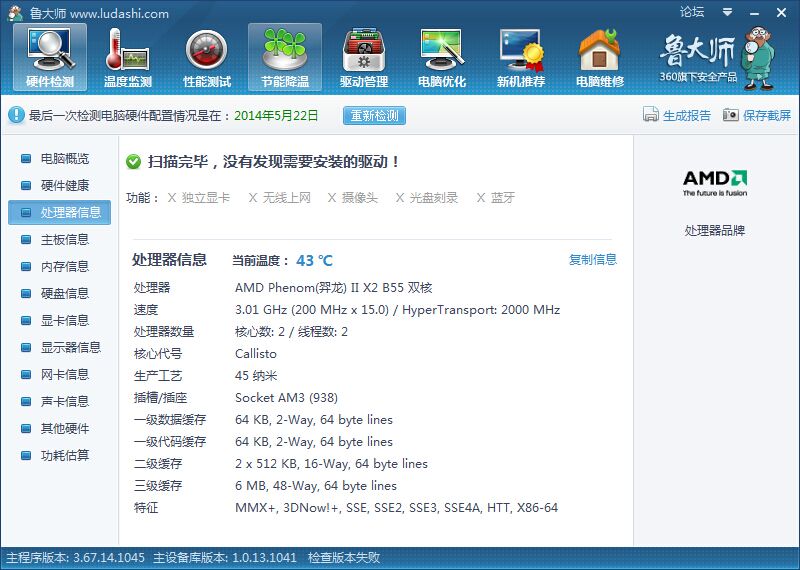Click the 45 纳米 process value
Viewport: 800px width, 570px height.
point(256,376)
